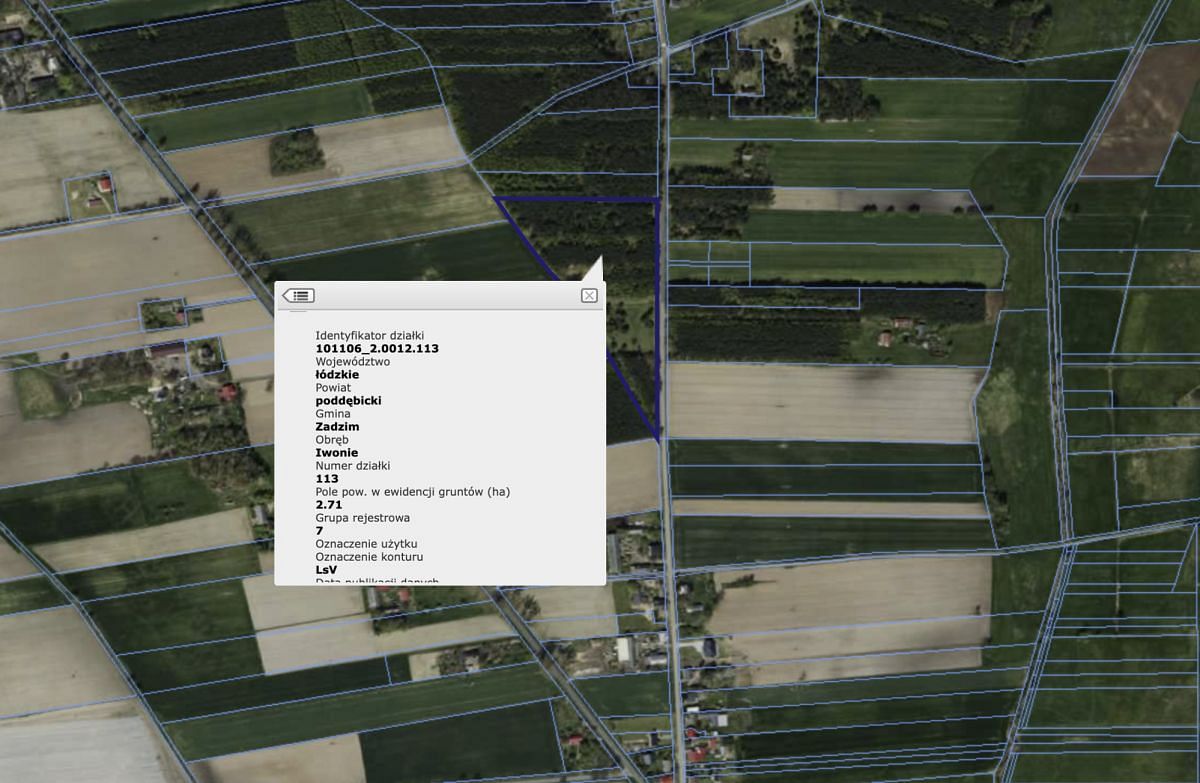Click the Oznaczenie konturu label
The height and width of the screenshot is (783, 1200).
[x=369, y=557]
